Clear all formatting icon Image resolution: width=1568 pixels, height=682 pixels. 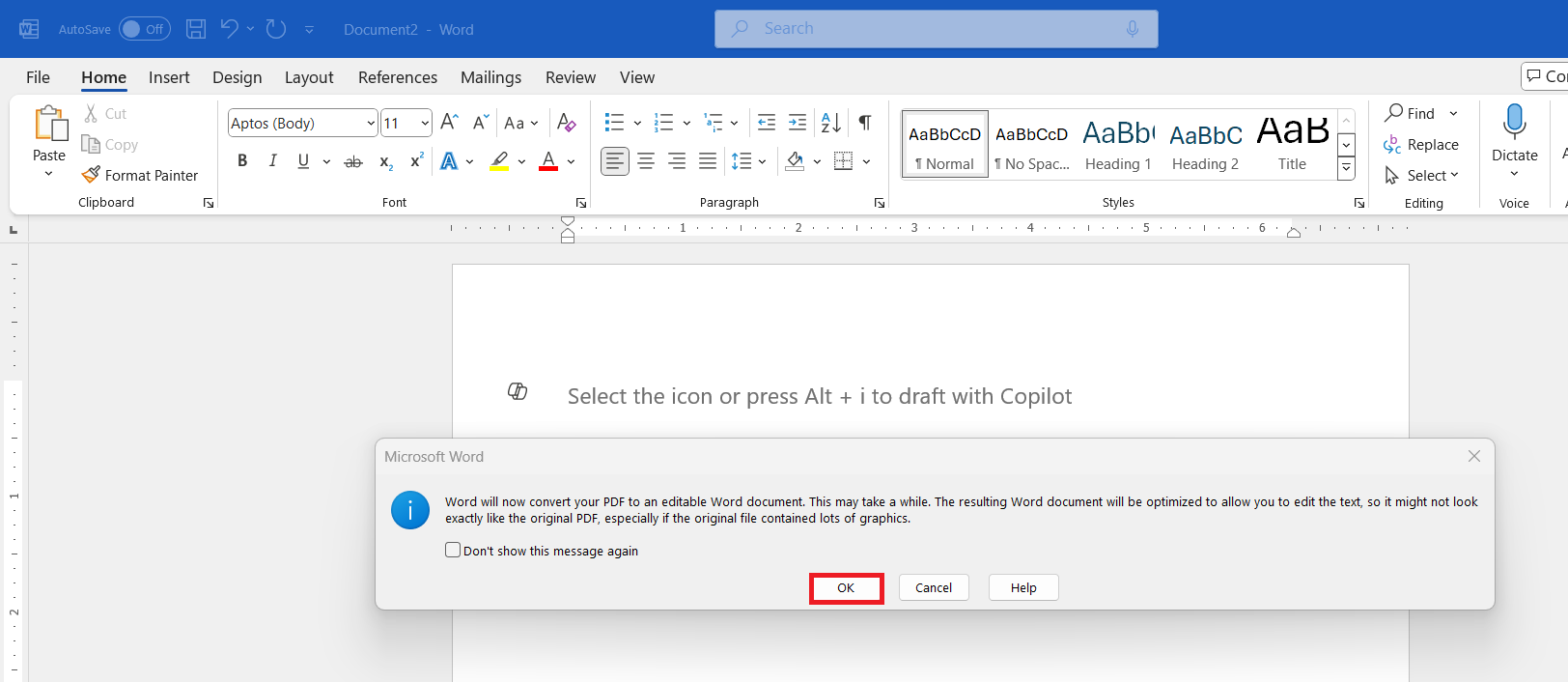coord(567,123)
